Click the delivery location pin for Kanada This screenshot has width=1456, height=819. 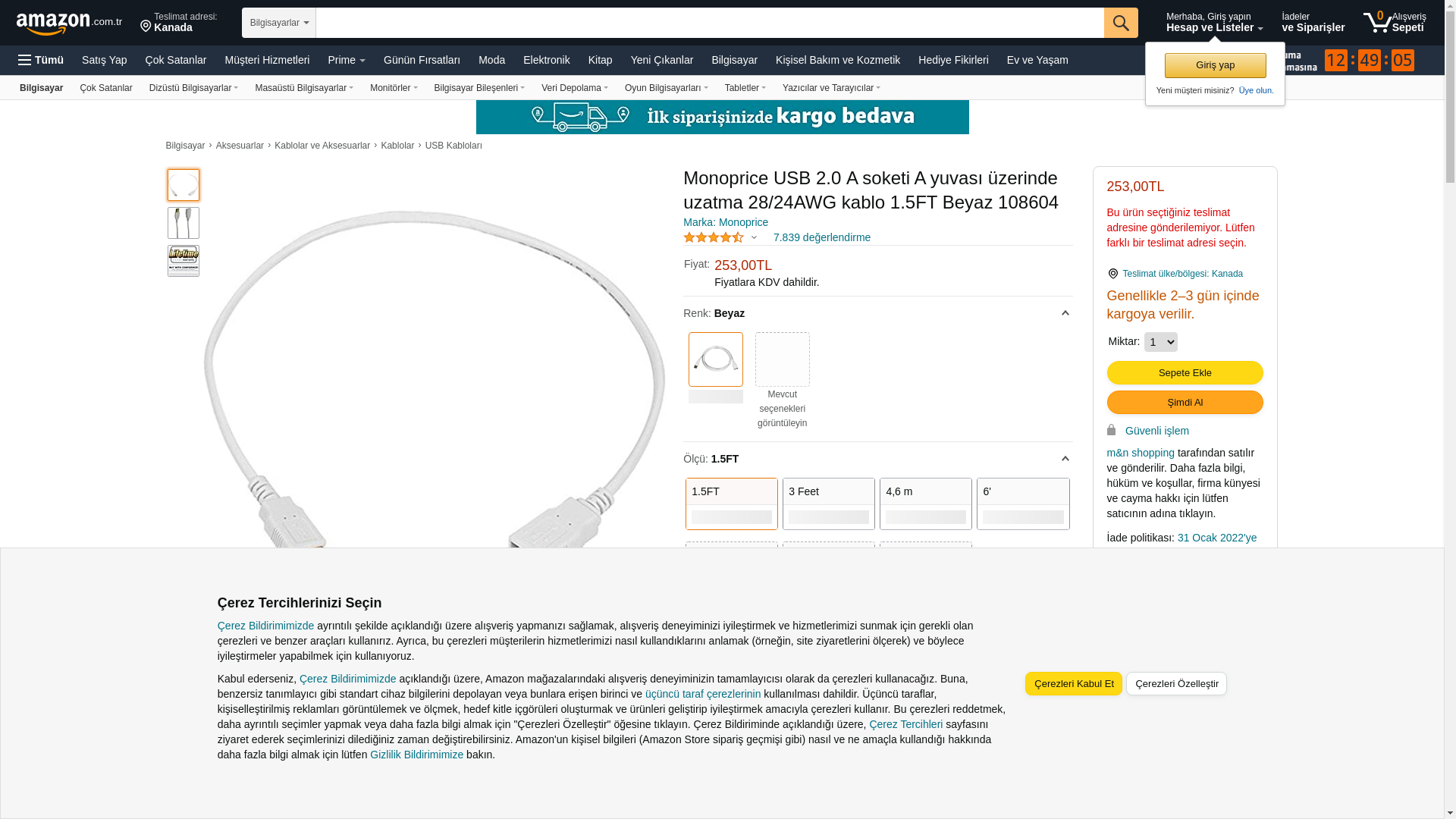[x=146, y=27]
